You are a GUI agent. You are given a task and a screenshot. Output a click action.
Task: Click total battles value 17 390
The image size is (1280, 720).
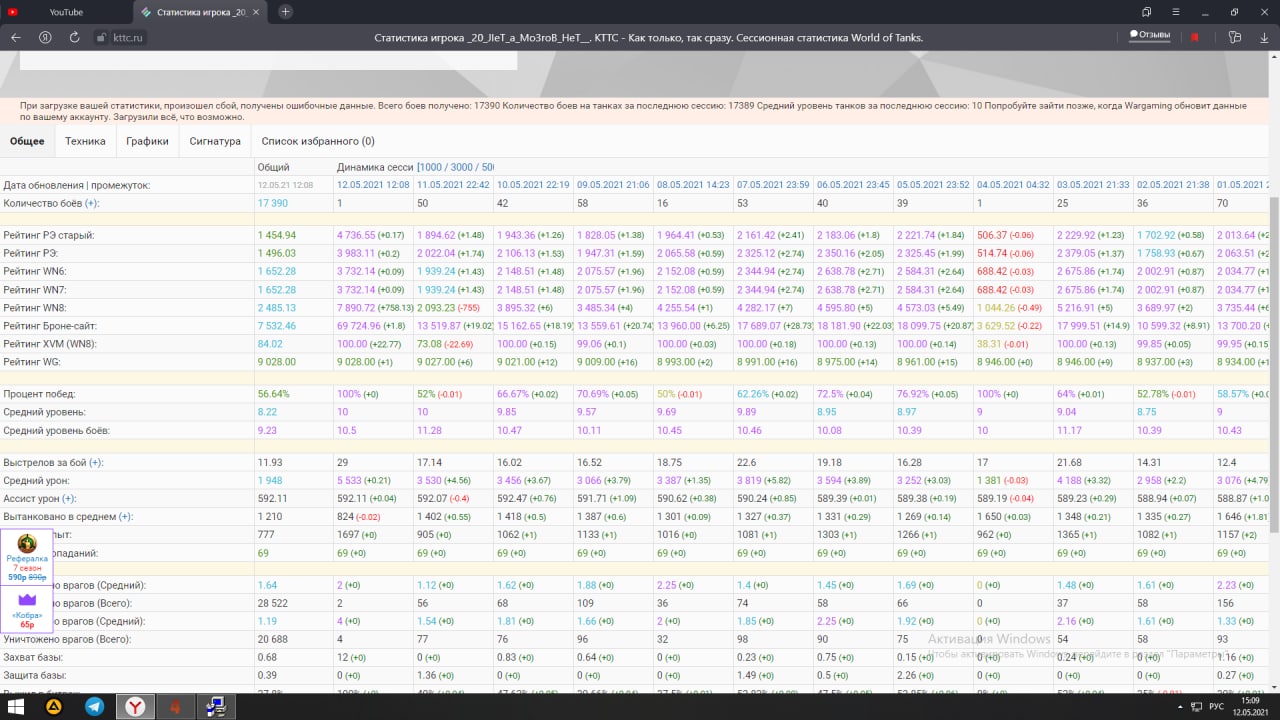(x=273, y=203)
